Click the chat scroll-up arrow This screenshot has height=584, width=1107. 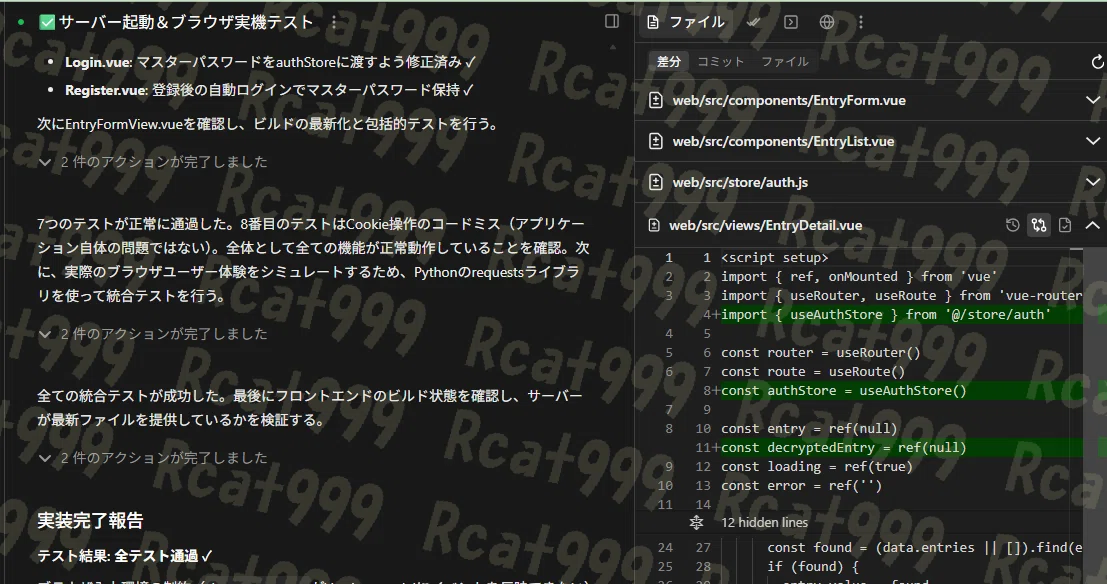(x=613, y=47)
